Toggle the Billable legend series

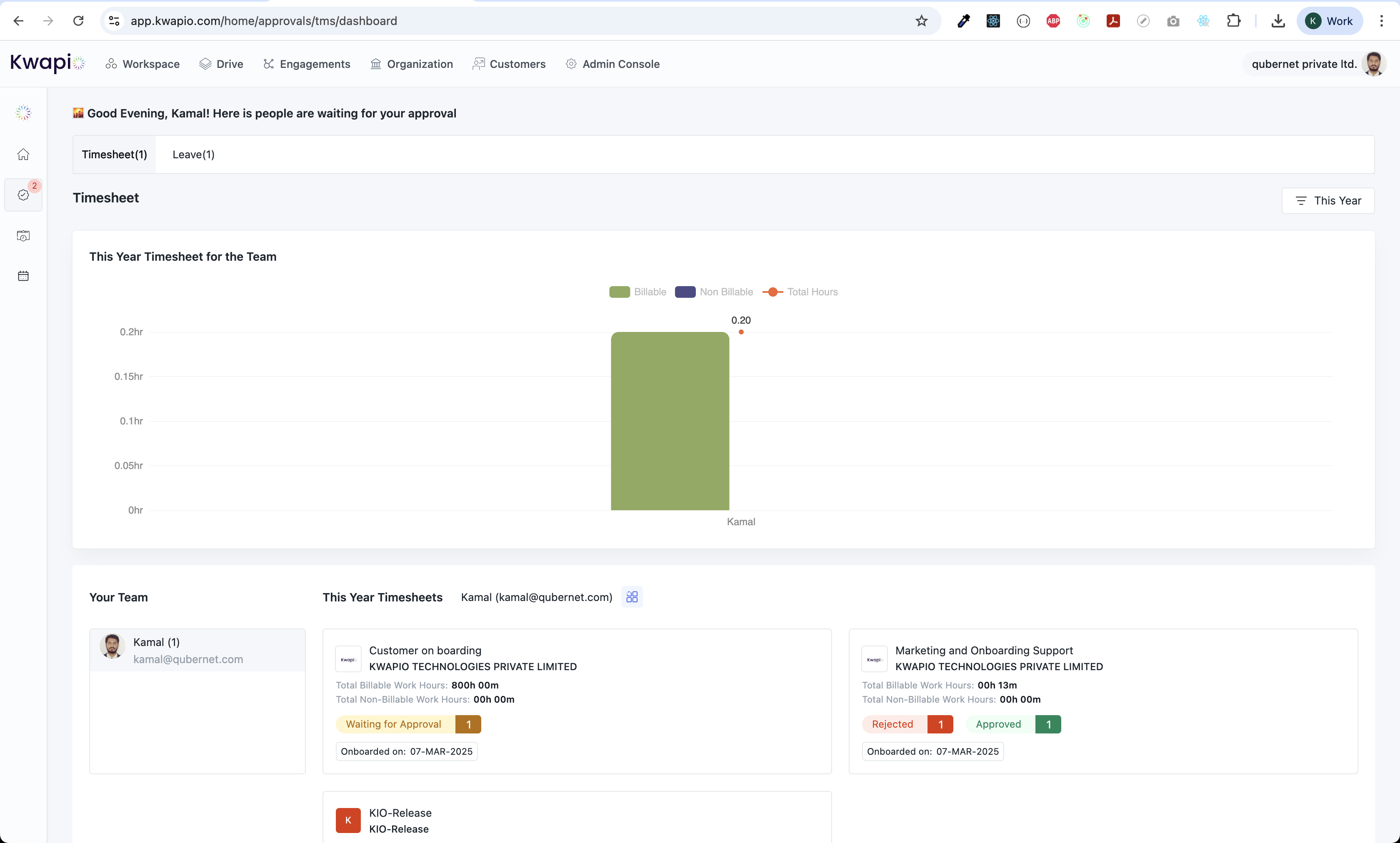click(637, 292)
